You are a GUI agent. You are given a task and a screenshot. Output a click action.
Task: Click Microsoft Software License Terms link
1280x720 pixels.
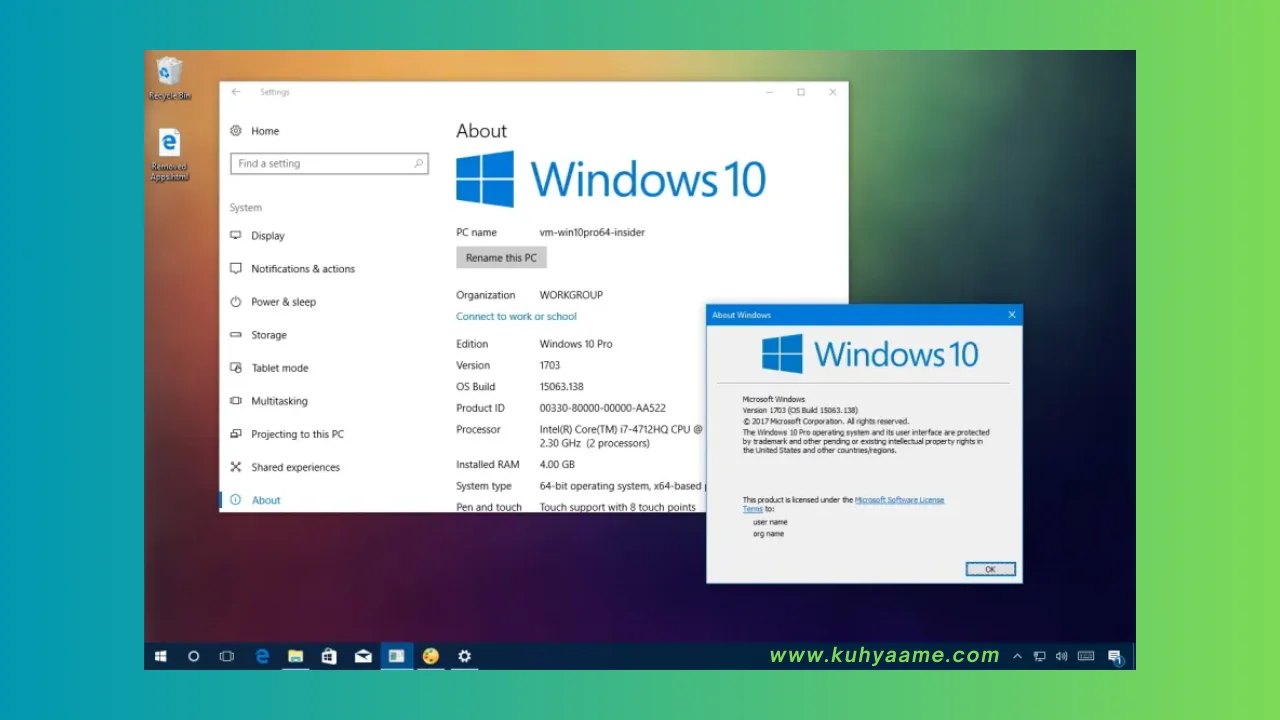[899, 500]
